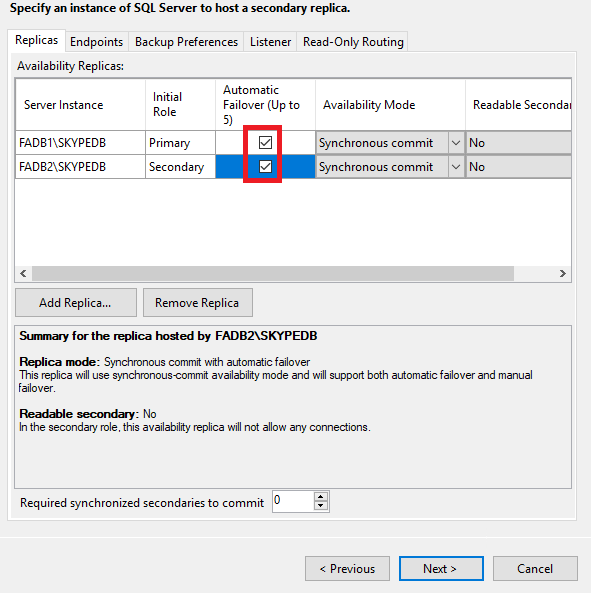Proceed with the Next button

(441, 568)
